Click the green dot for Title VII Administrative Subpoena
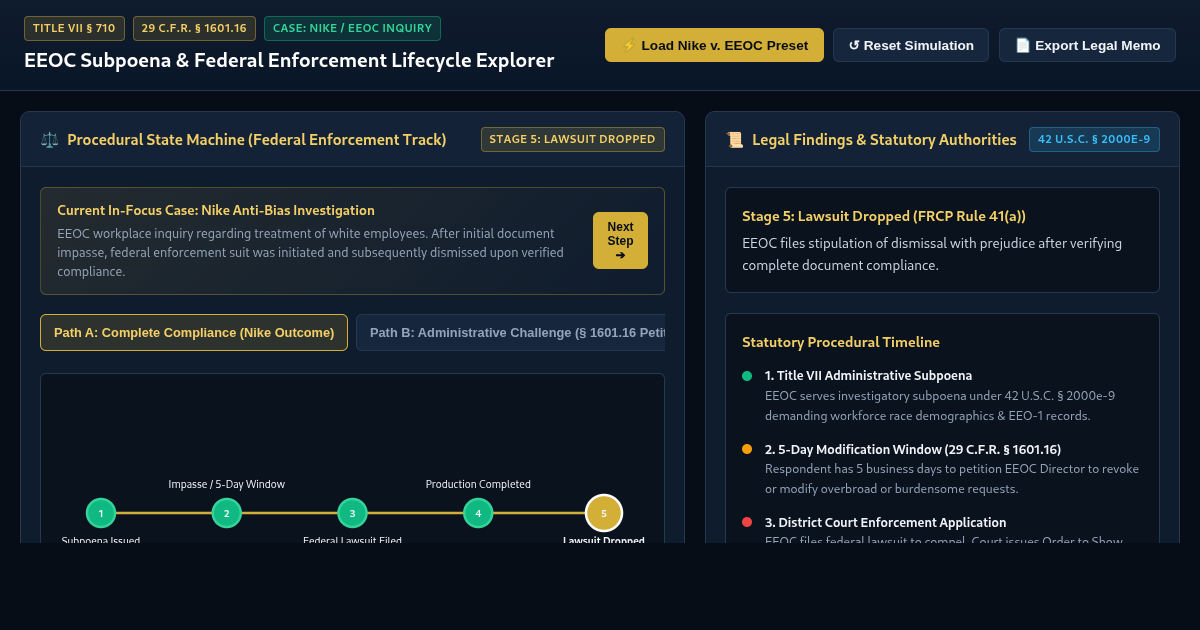Image resolution: width=1200 pixels, height=630 pixels. click(747, 376)
